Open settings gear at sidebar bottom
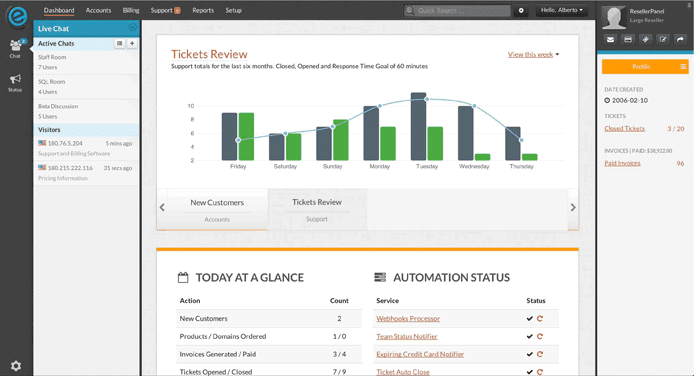The width and height of the screenshot is (694, 376). click(x=16, y=366)
